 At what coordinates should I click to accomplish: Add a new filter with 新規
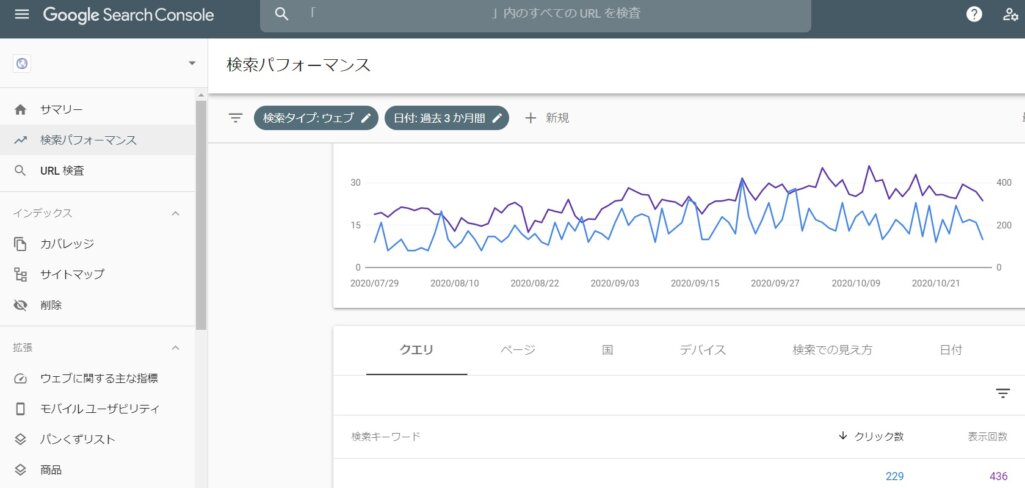pyautogui.click(x=547, y=118)
